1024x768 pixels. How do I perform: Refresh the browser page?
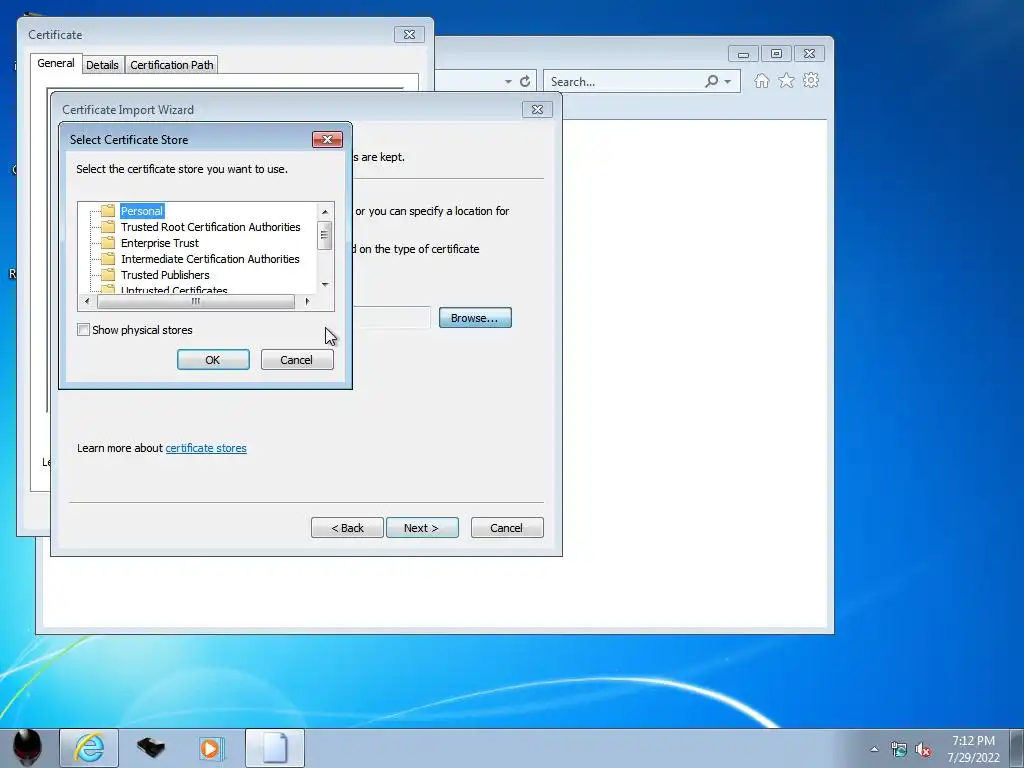525,81
